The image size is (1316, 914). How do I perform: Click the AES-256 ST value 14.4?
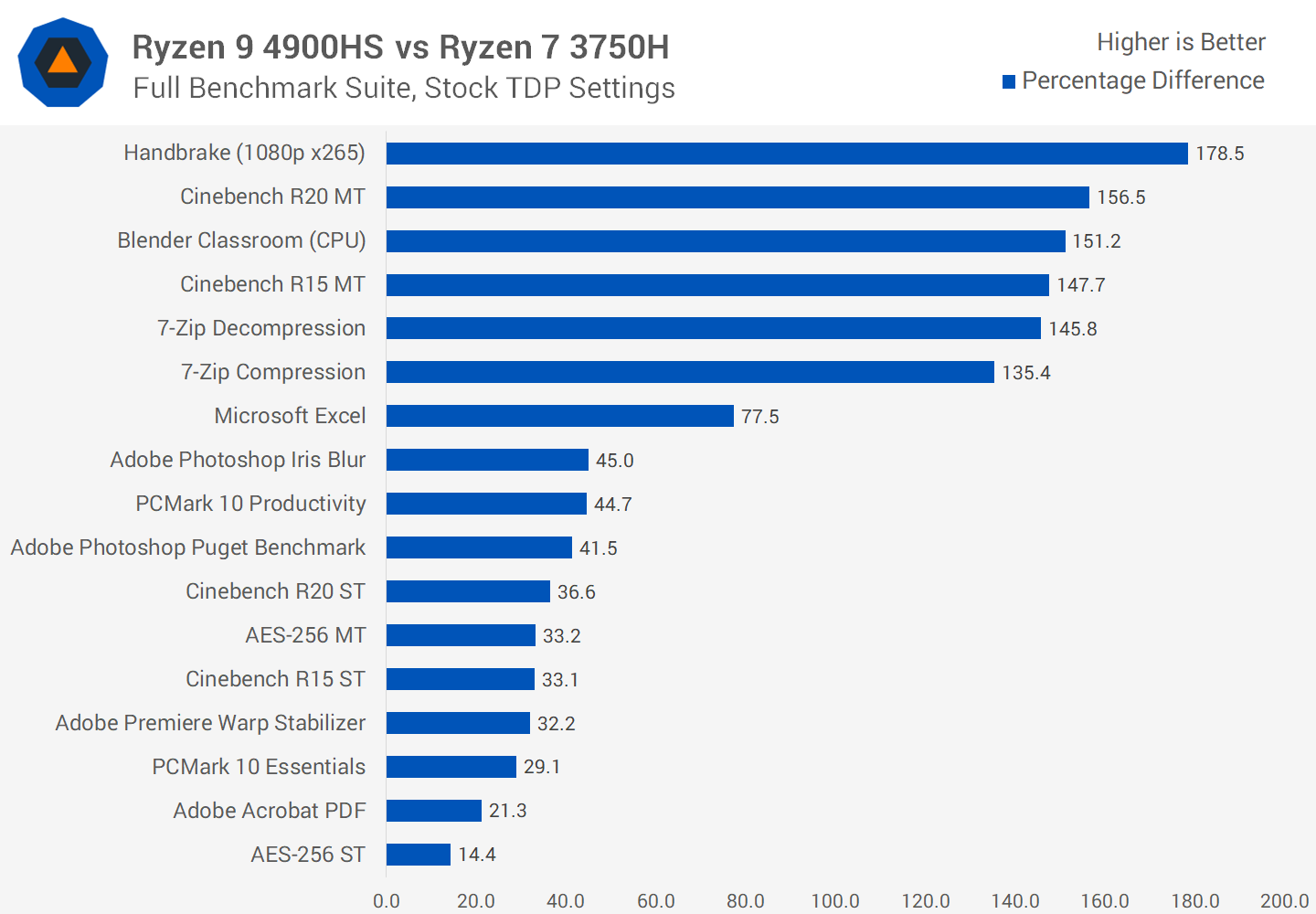click(x=477, y=855)
